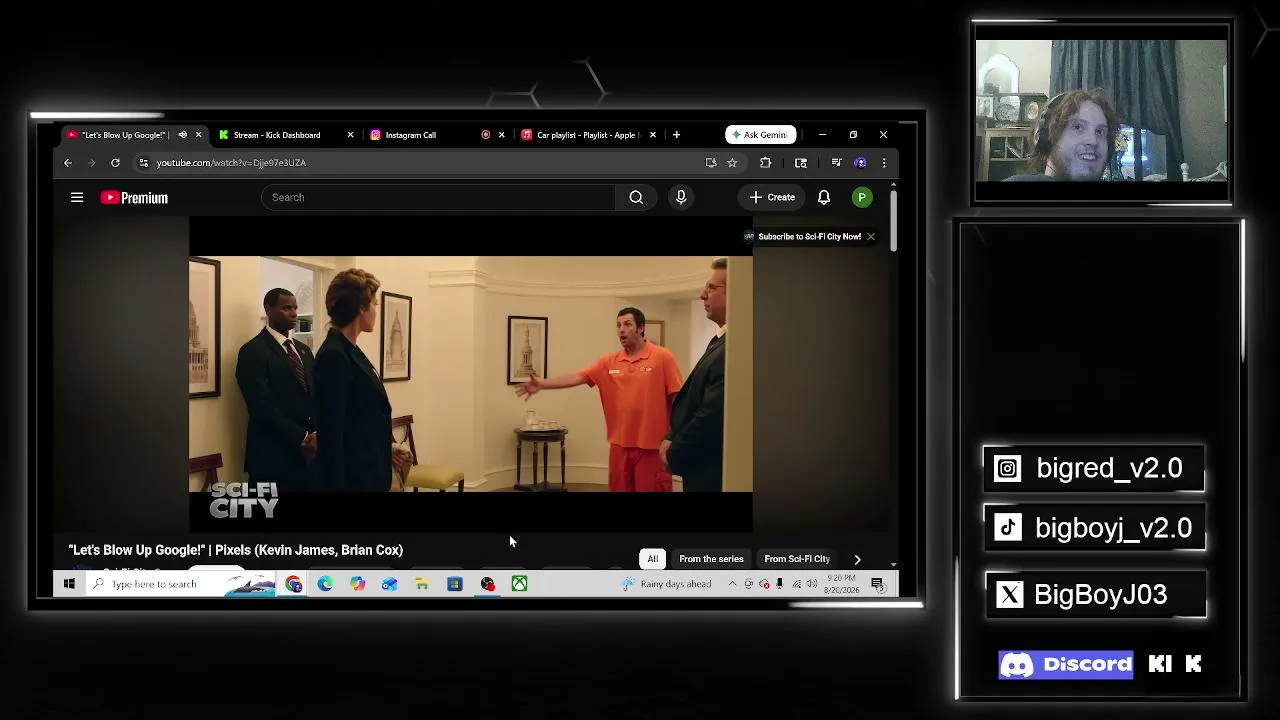This screenshot has width=1280, height=720.
Task: Reload the YouTube page
Action: (x=116, y=163)
